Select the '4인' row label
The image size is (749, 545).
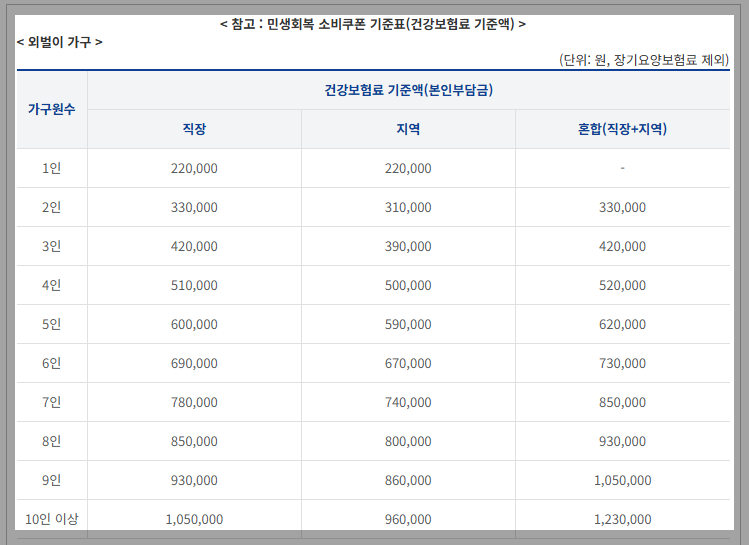tap(52, 285)
